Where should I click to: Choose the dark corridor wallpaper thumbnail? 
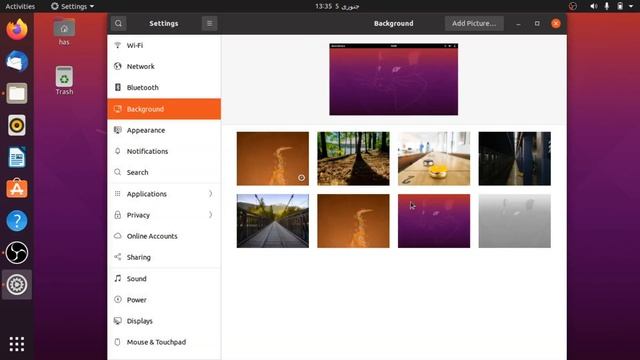pos(514,158)
